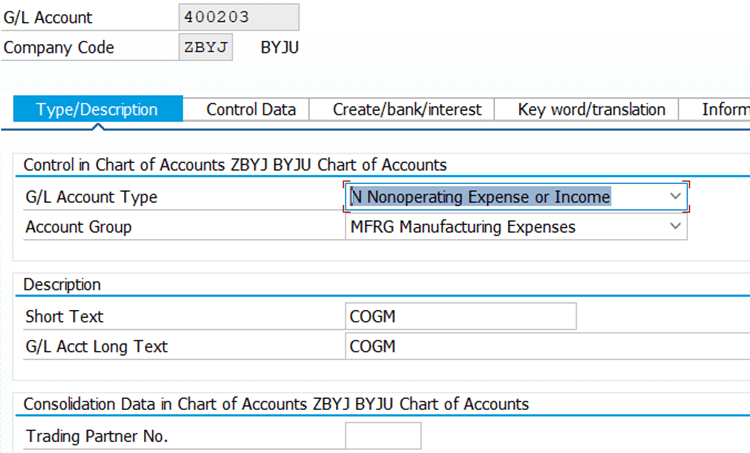The width and height of the screenshot is (750, 453).
Task: Switch to the Type/Description tab
Action: pyautogui.click(x=97, y=109)
